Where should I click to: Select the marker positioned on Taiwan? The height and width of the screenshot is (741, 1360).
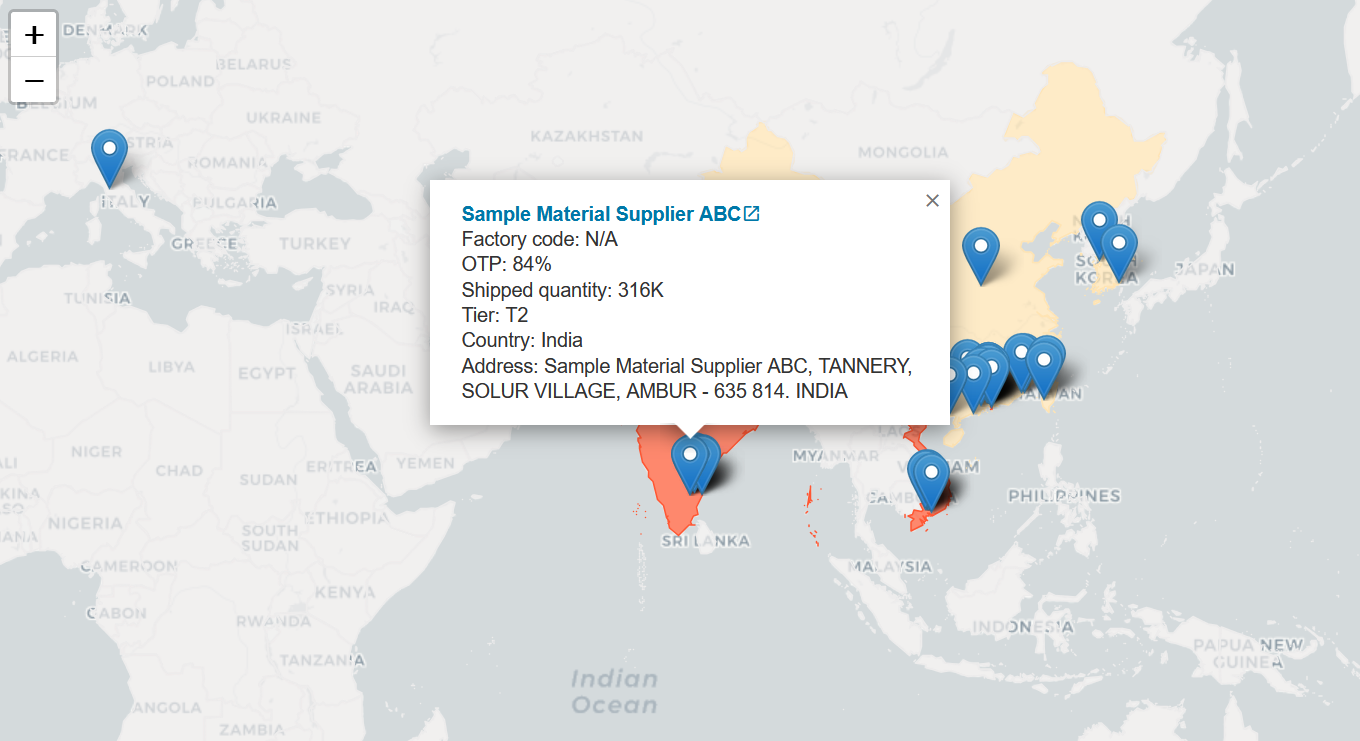[x=1044, y=363]
